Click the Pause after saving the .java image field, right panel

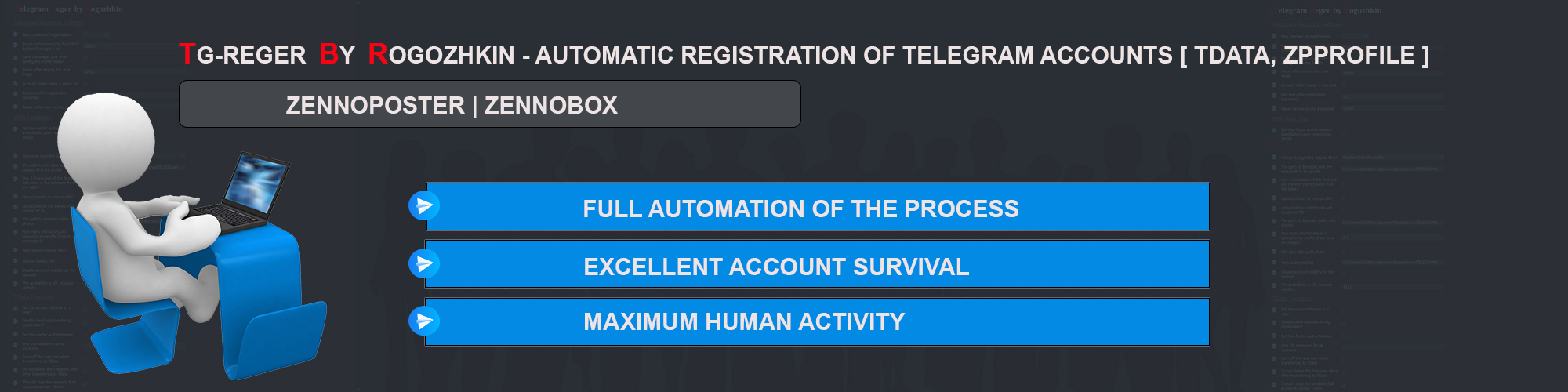click(x=1392, y=73)
